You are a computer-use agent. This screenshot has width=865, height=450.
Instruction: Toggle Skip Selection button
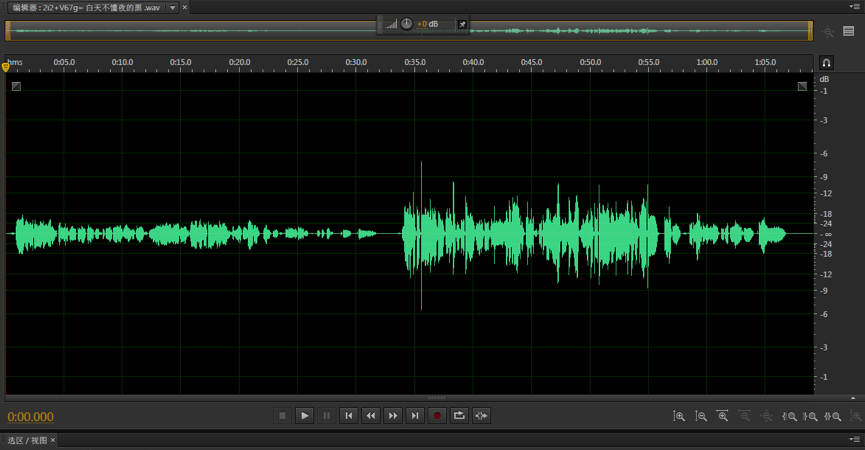tap(481, 416)
